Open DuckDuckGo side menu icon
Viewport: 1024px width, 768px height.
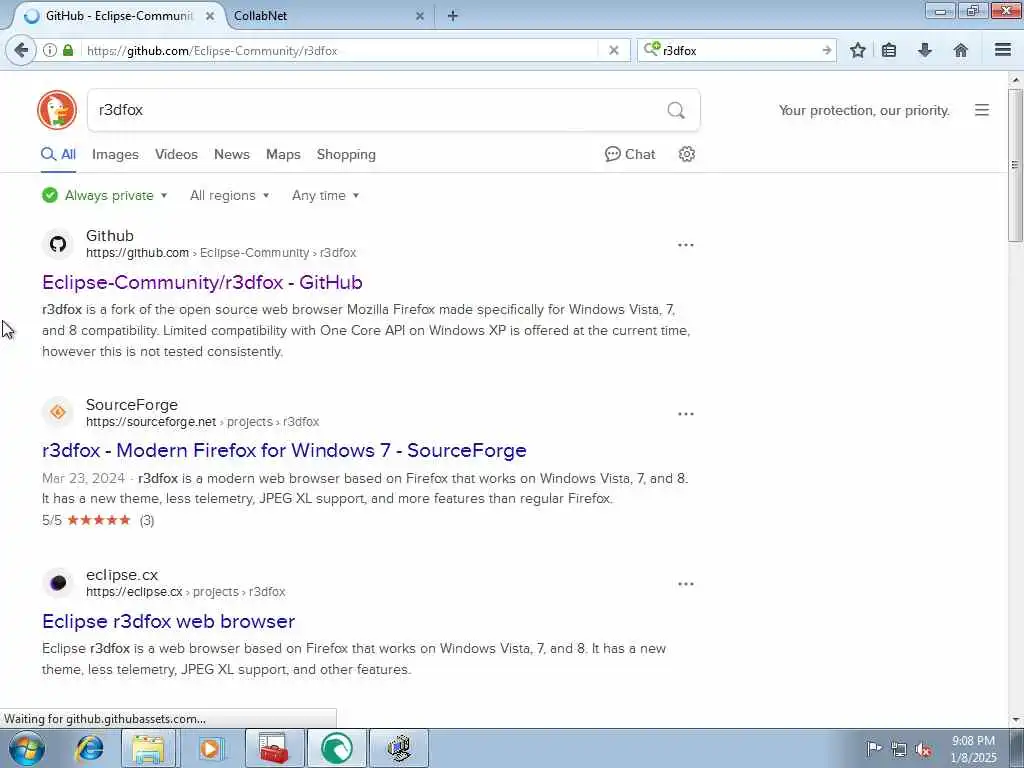(x=982, y=110)
